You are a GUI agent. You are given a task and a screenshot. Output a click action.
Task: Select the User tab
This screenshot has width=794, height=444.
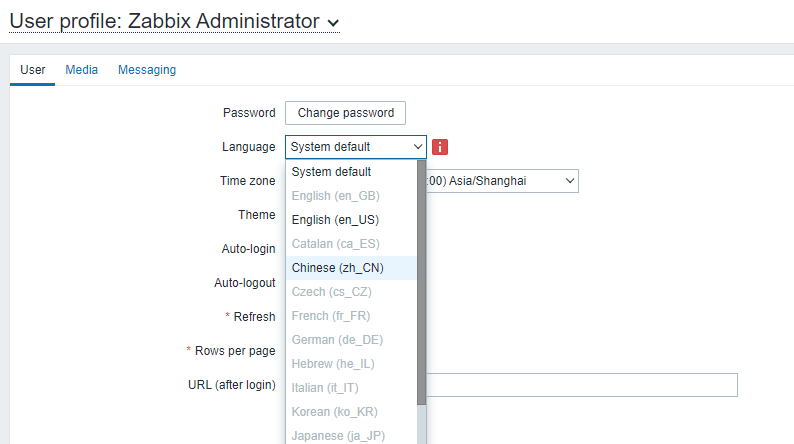(x=33, y=70)
